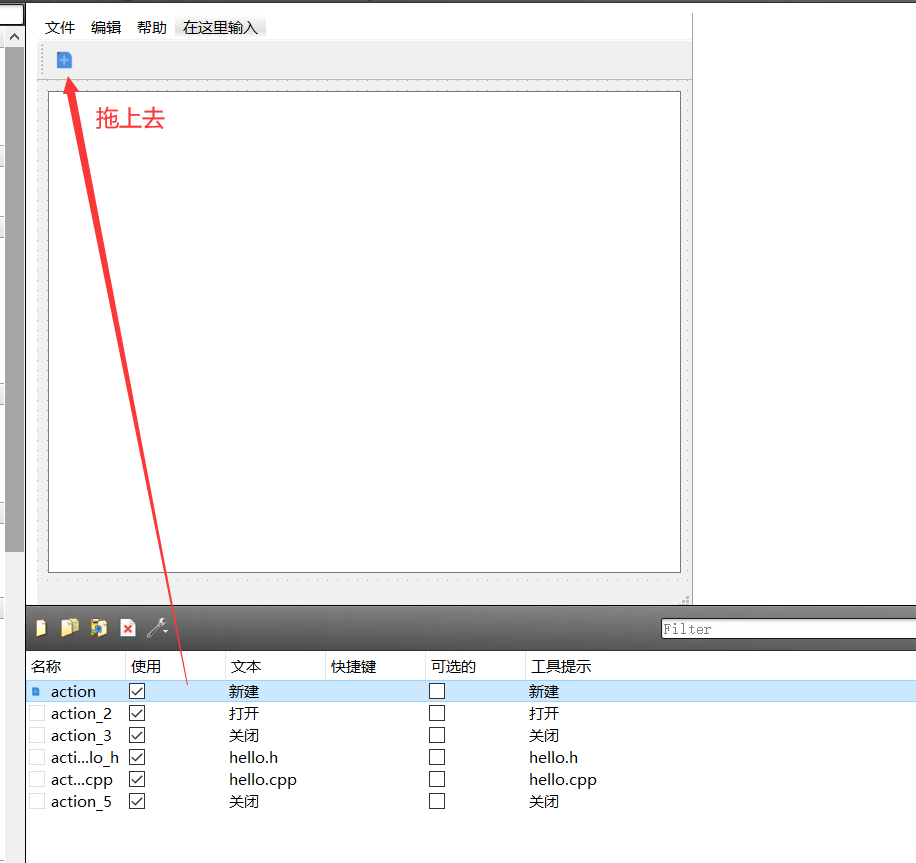Click the Paste action icon in action editor
The height and width of the screenshot is (863, 916).
click(99, 628)
